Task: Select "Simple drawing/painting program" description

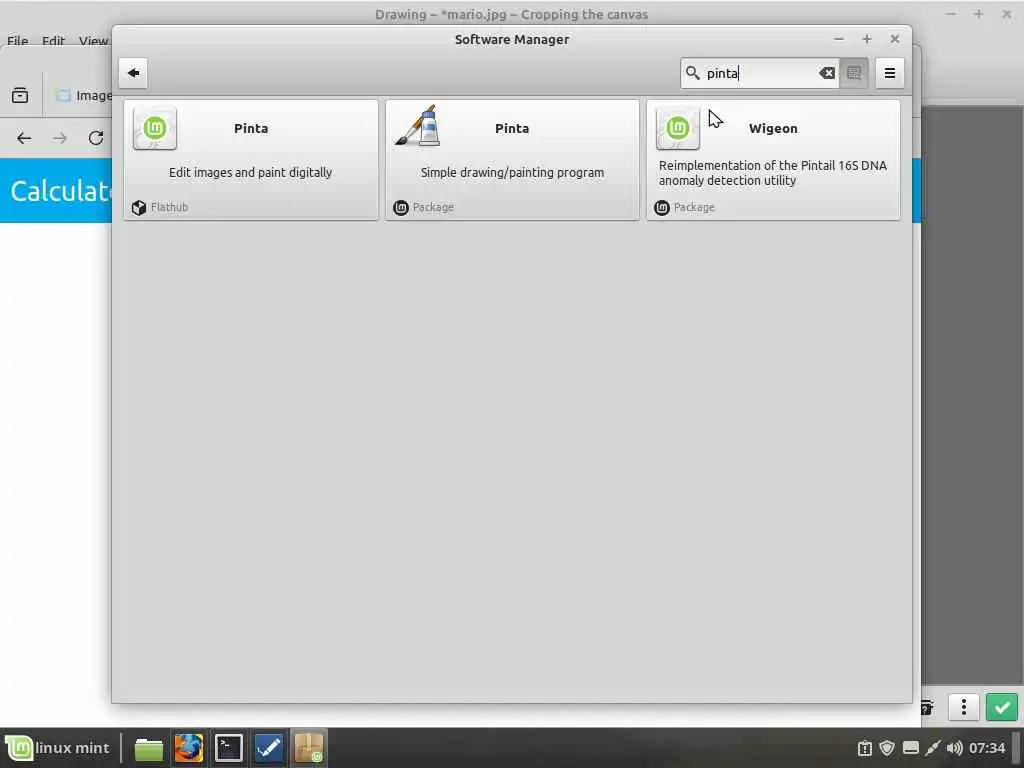Action: 512,172
